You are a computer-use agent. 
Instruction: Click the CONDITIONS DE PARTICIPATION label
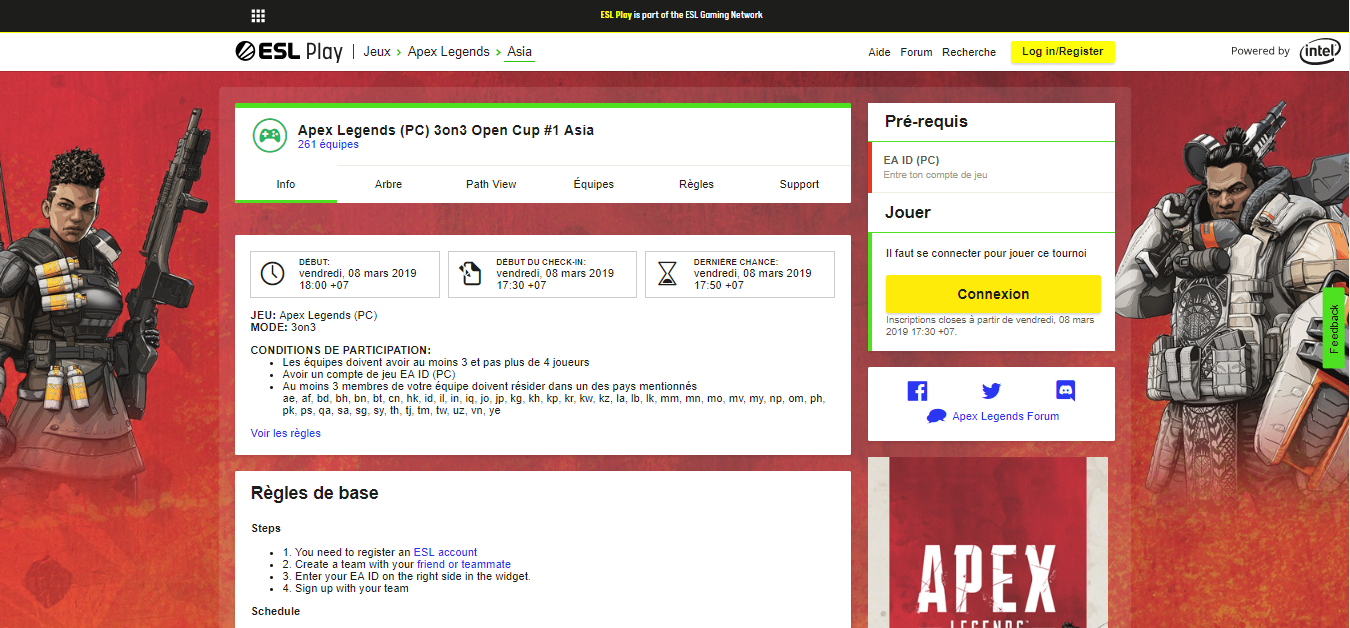pyautogui.click(x=341, y=350)
